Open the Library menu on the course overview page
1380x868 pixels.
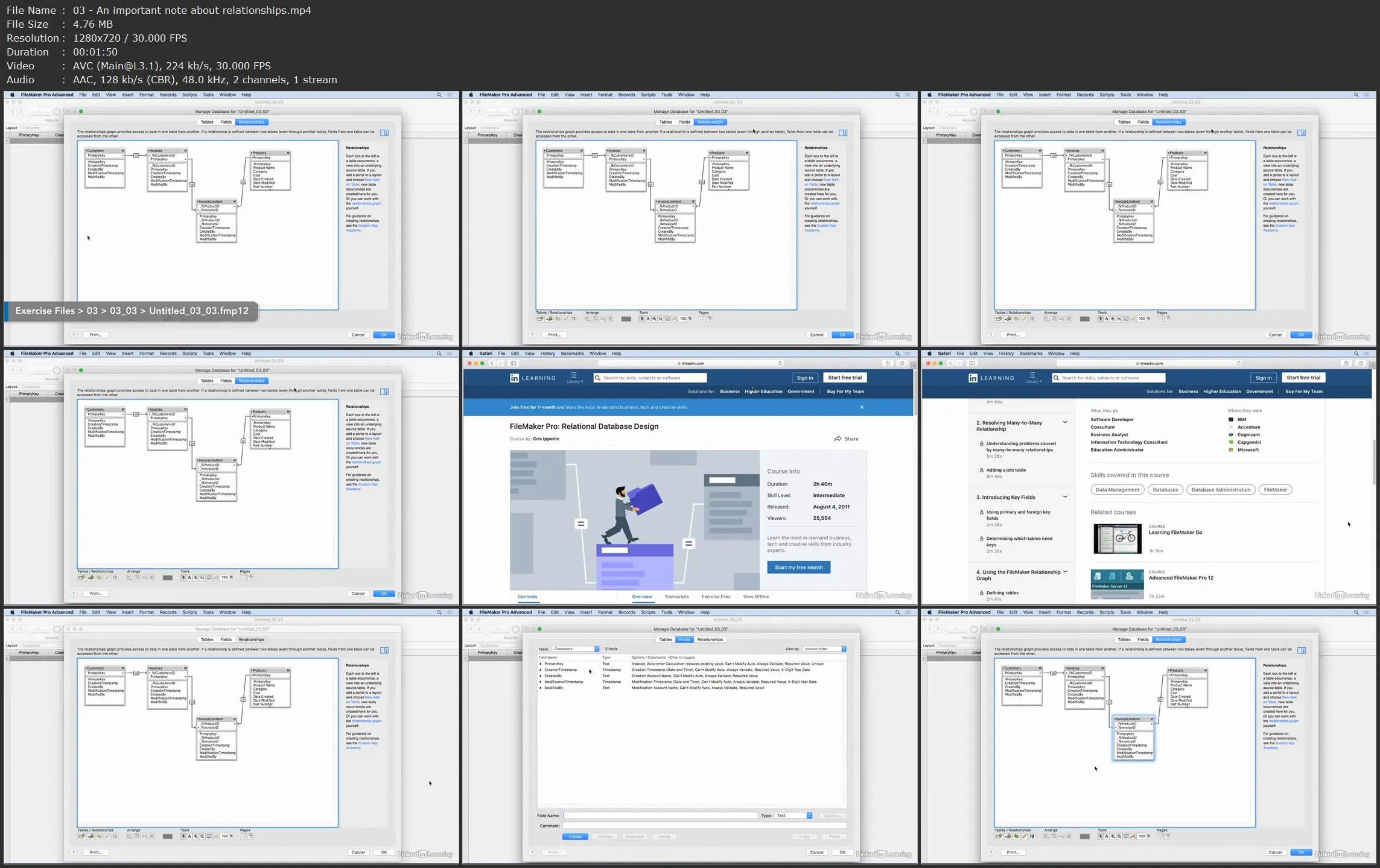[574, 378]
